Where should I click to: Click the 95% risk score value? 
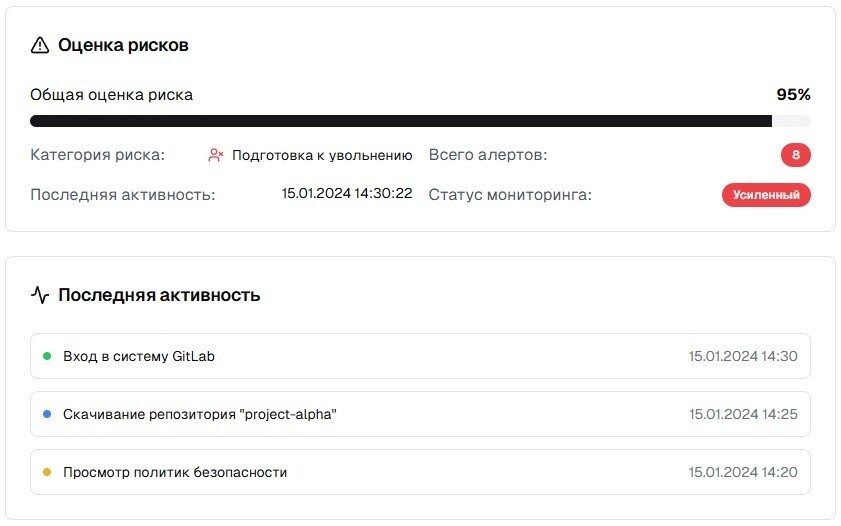[793, 95]
